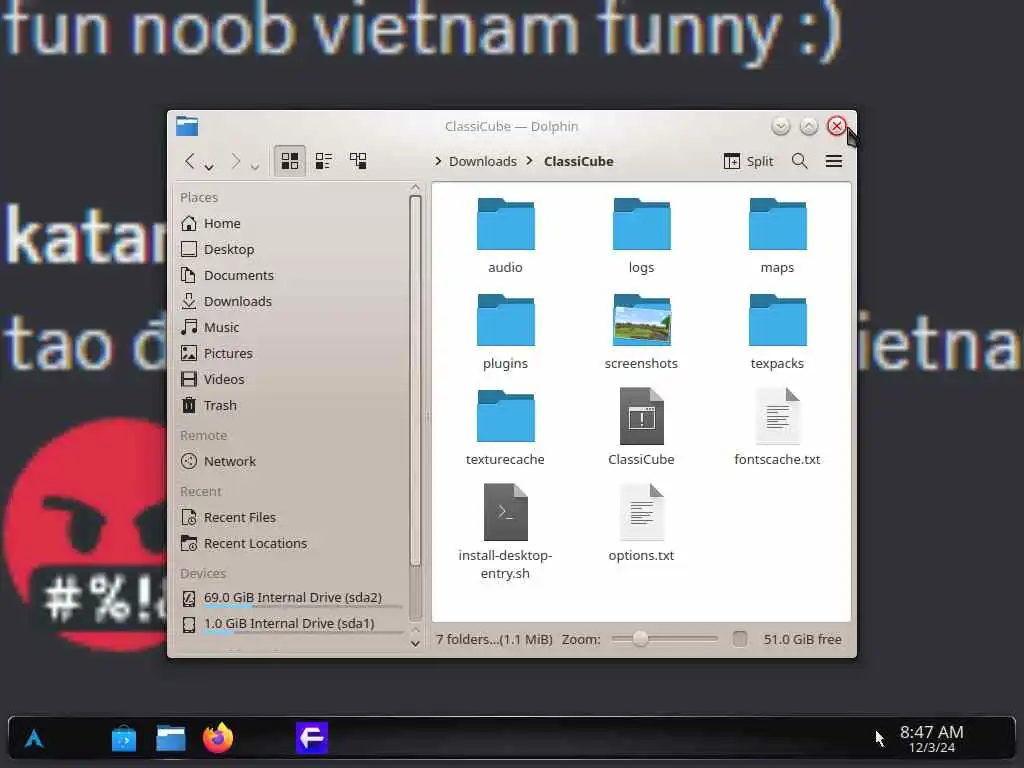
Task: Go back with the back arrow
Action: (x=189, y=161)
